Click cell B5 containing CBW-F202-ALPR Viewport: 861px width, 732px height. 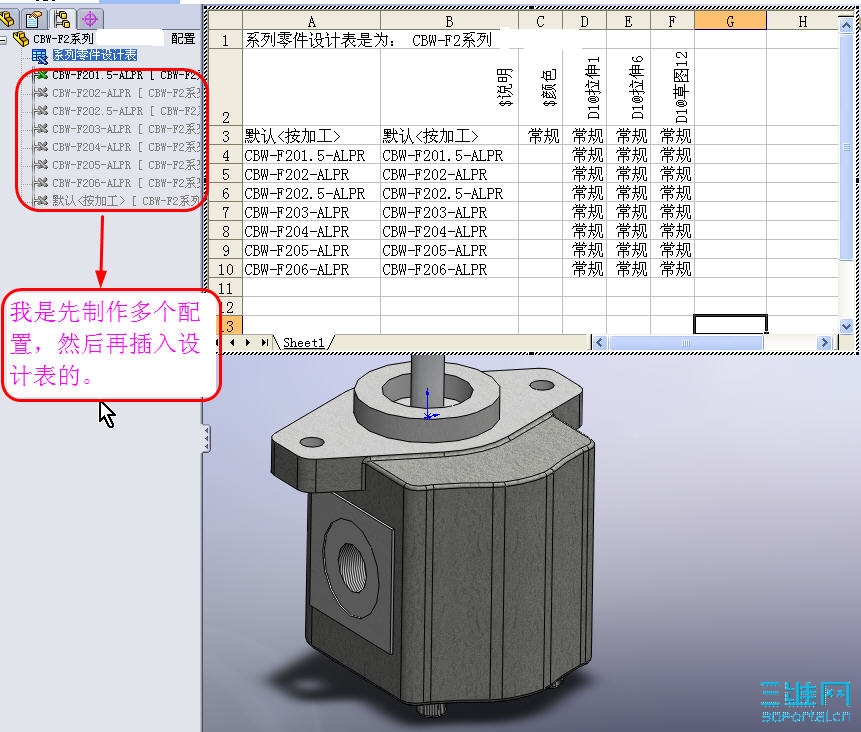pos(449,174)
